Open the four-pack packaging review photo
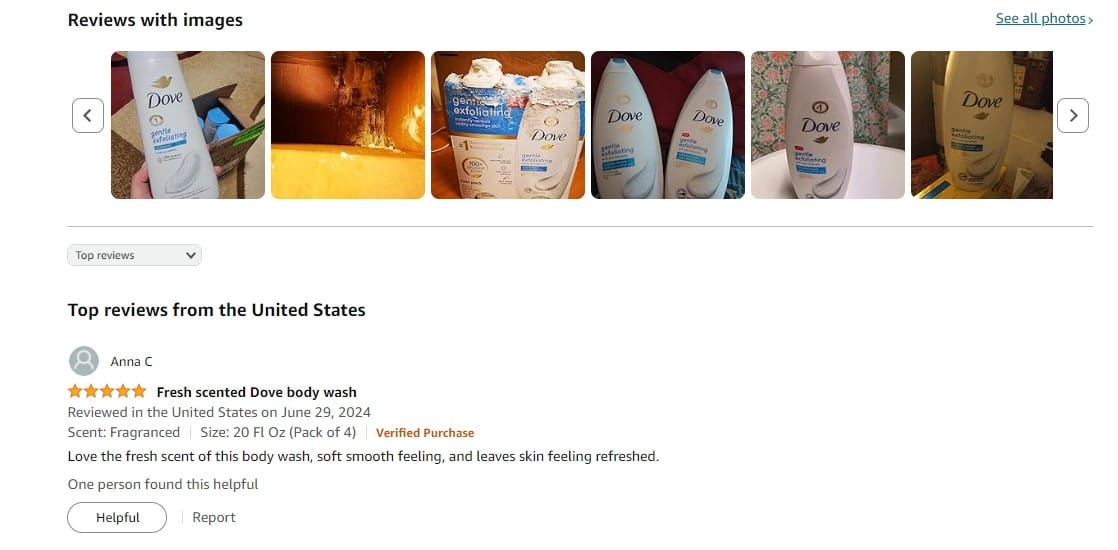 point(508,125)
